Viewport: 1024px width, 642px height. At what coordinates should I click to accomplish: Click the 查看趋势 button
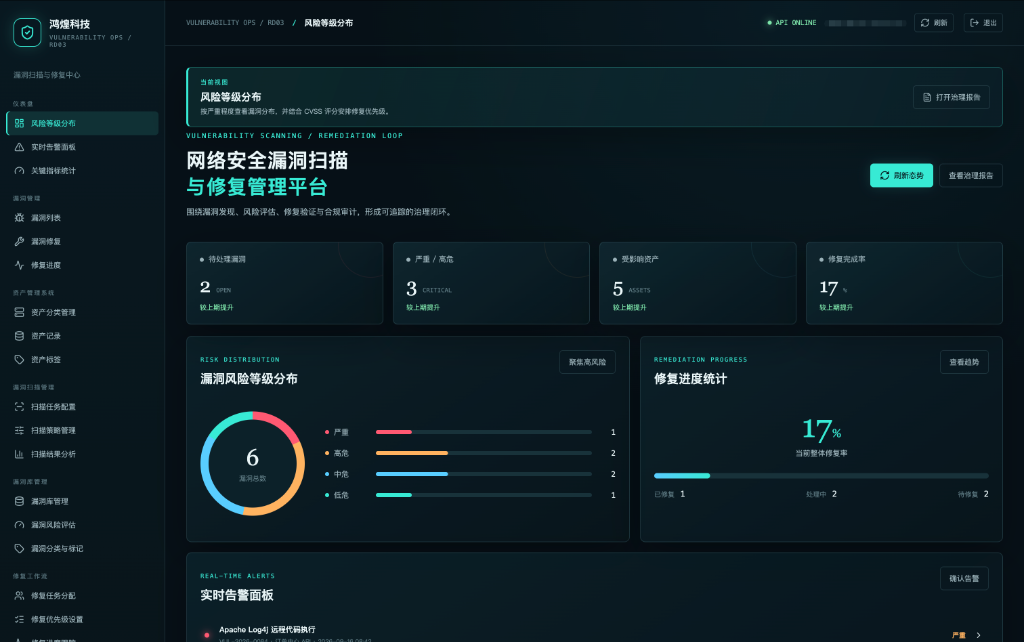pyautogui.click(x=964, y=362)
